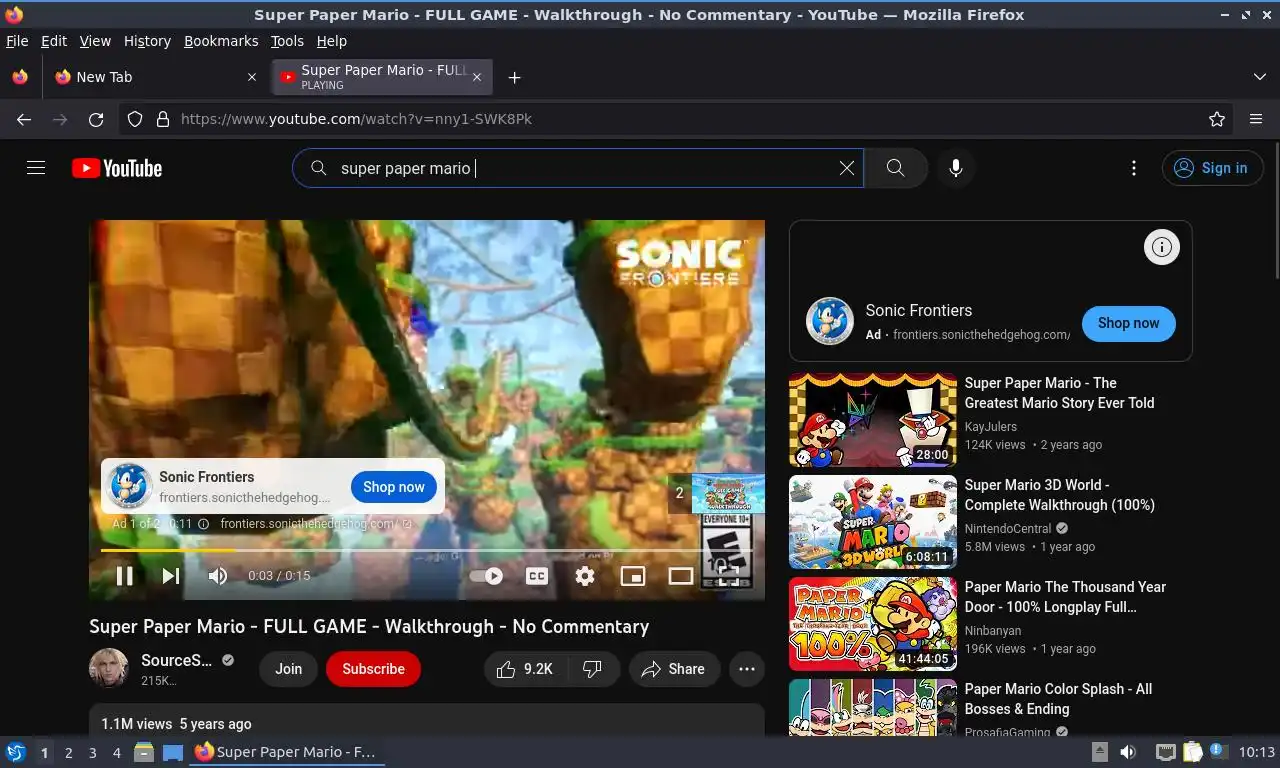Viewport: 1280px width, 768px height.
Task: Open the file manager in the taskbar
Action: pyautogui.click(x=144, y=752)
